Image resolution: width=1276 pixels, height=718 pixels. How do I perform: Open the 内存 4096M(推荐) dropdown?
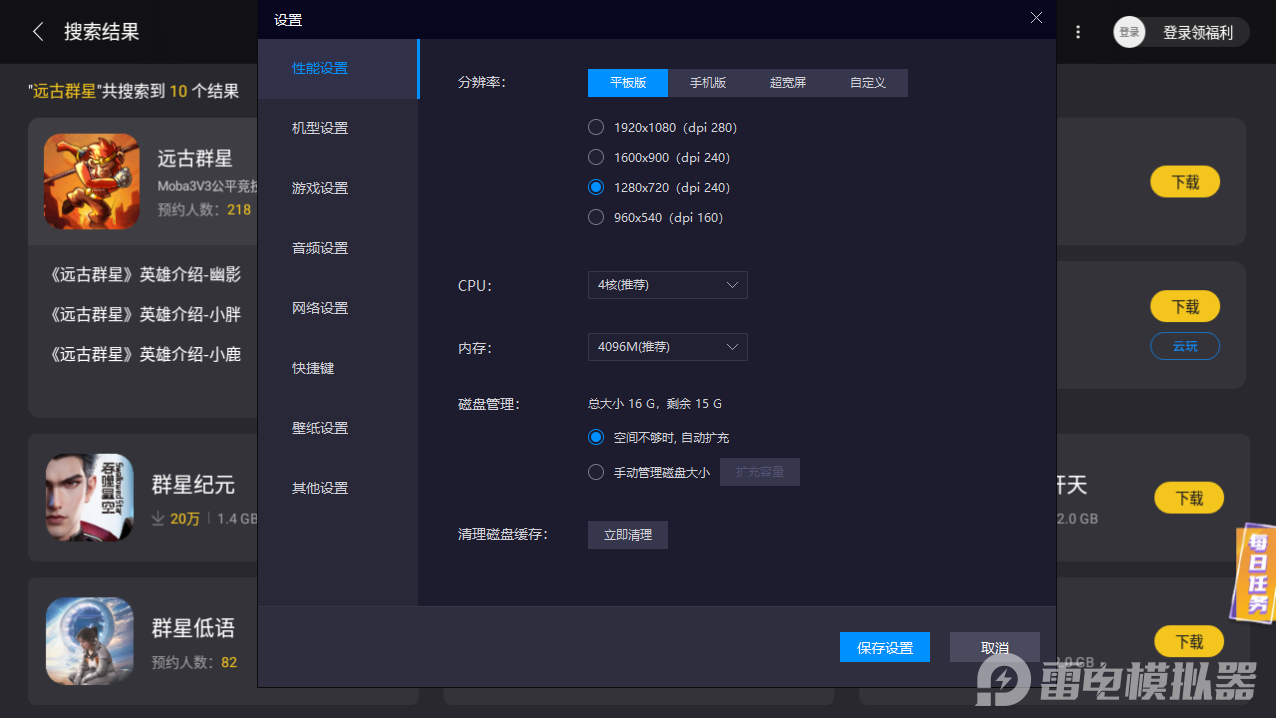click(x=667, y=347)
